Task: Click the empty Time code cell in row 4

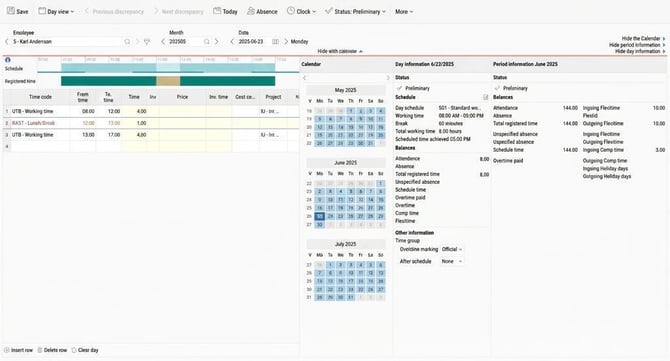Action: 40,147
